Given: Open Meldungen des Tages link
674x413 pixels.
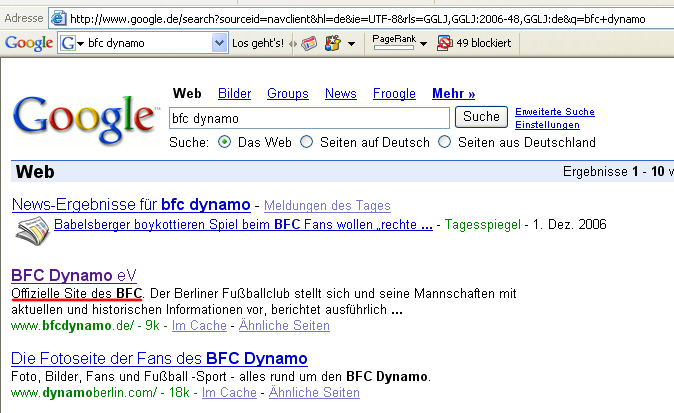Looking at the screenshot, I should coord(327,205).
